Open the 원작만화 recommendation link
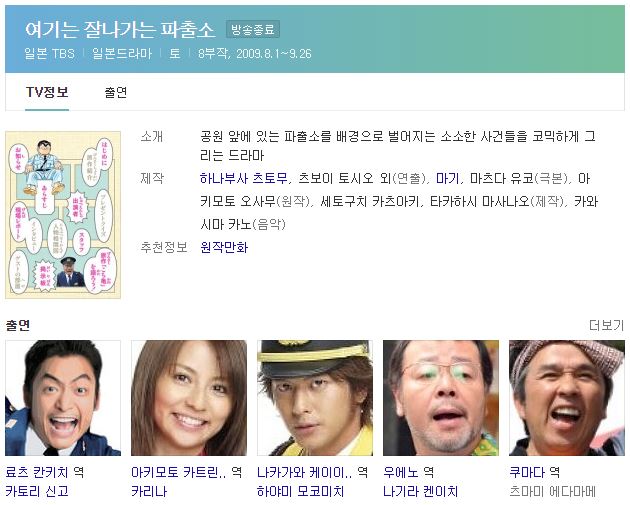 tap(224, 247)
